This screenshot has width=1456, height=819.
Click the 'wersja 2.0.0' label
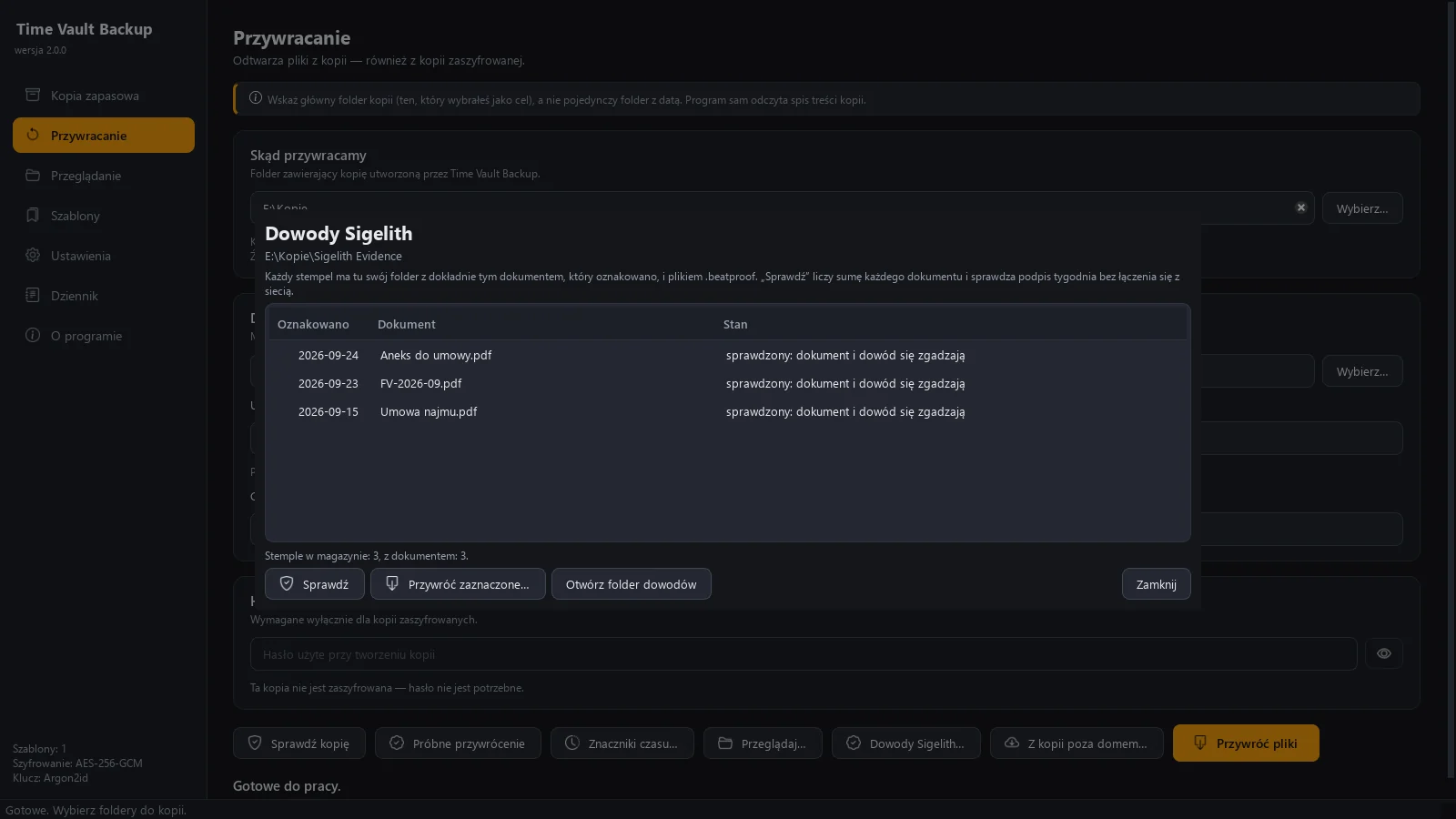40,50
